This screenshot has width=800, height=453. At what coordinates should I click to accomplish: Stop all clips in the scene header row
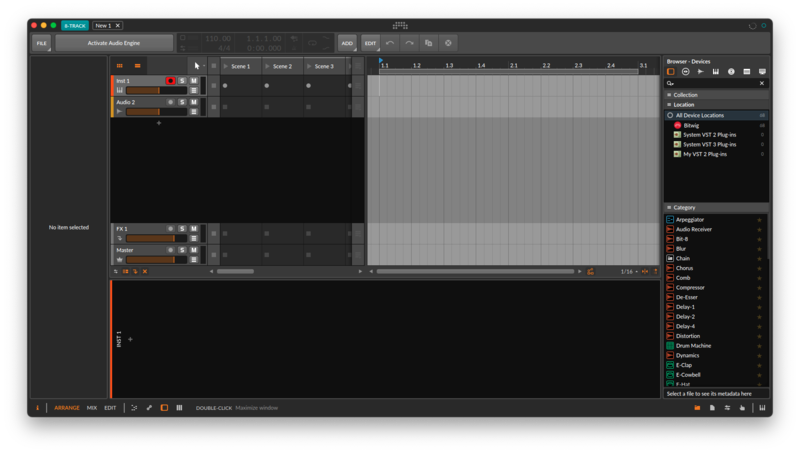point(214,66)
